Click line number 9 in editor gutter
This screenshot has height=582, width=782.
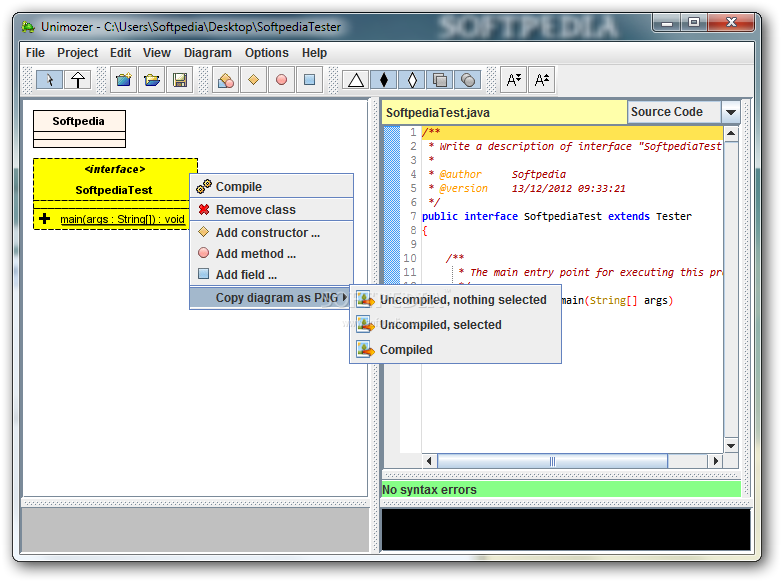[x=413, y=244]
